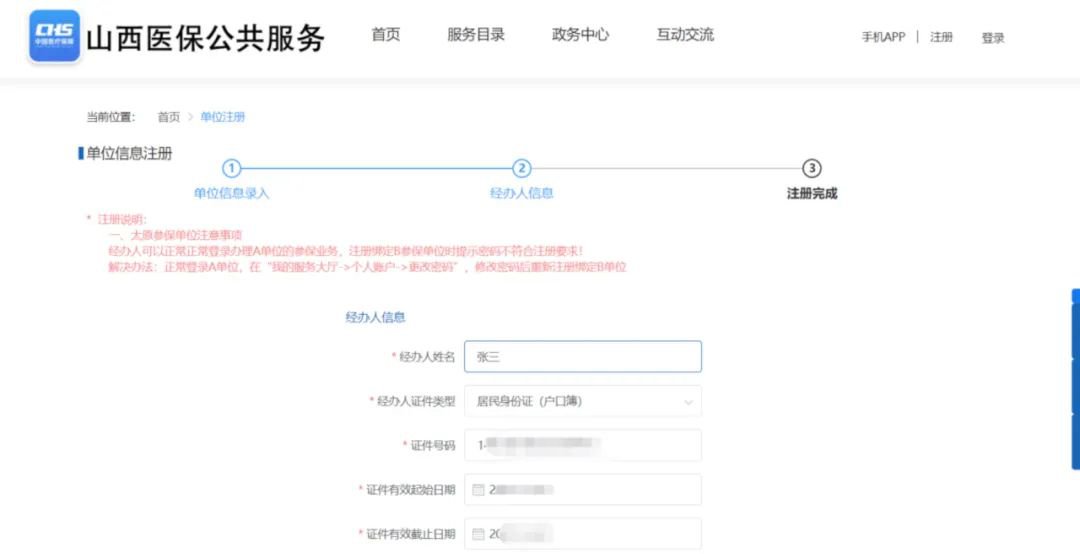Click the 证件有效截止日期 date field
The width and height of the screenshot is (1080, 554).
pos(583,534)
